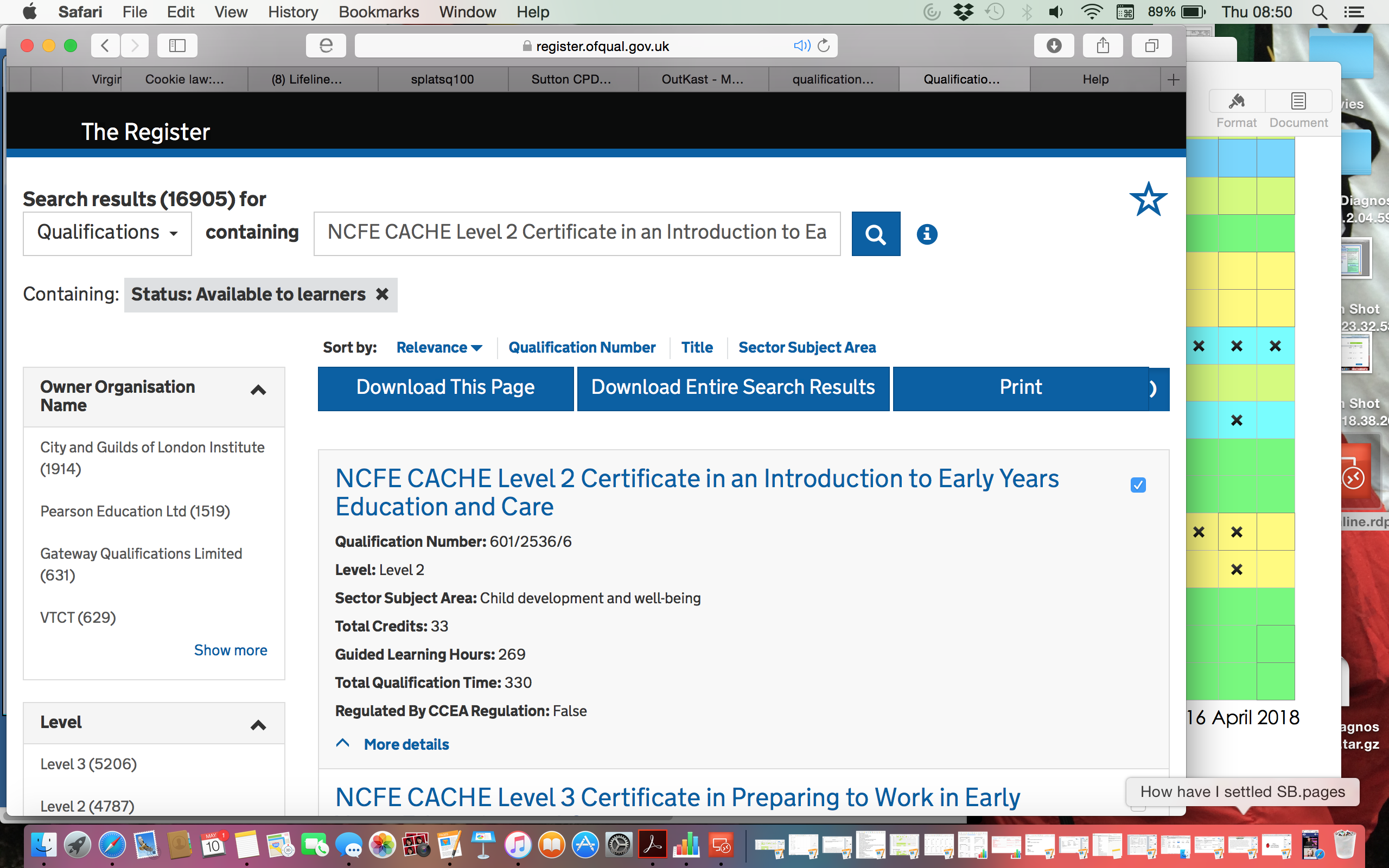
Task: Show Safari downloads
Action: tap(1054, 46)
